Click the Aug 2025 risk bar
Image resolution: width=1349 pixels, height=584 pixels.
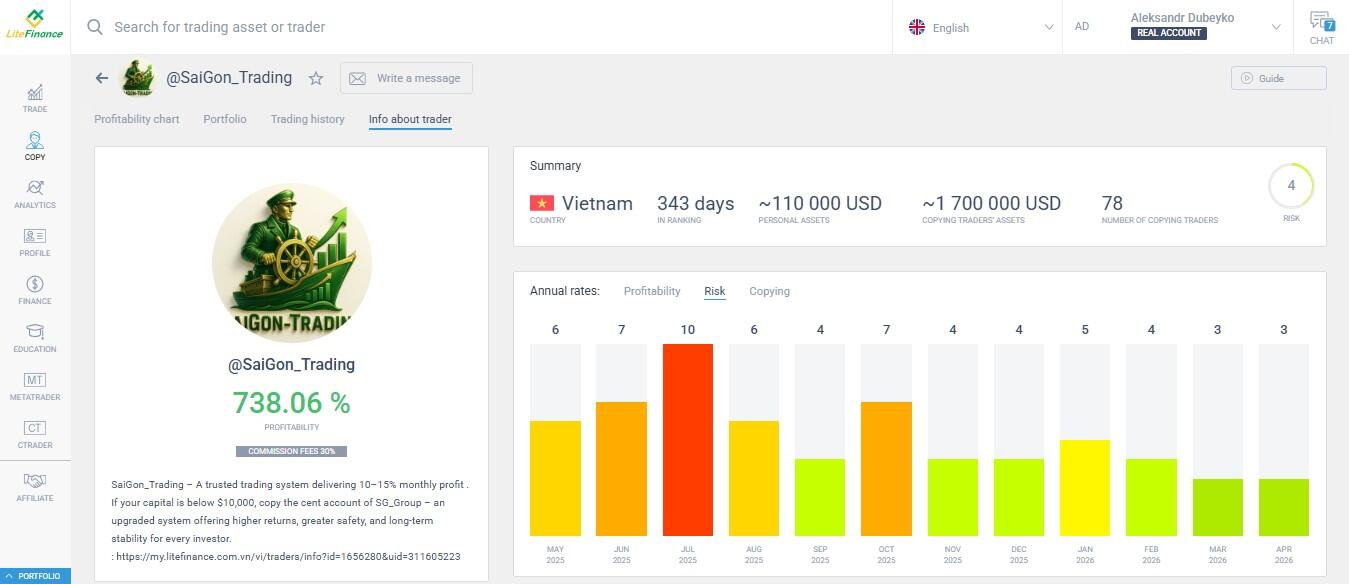(x=754, y=478)
